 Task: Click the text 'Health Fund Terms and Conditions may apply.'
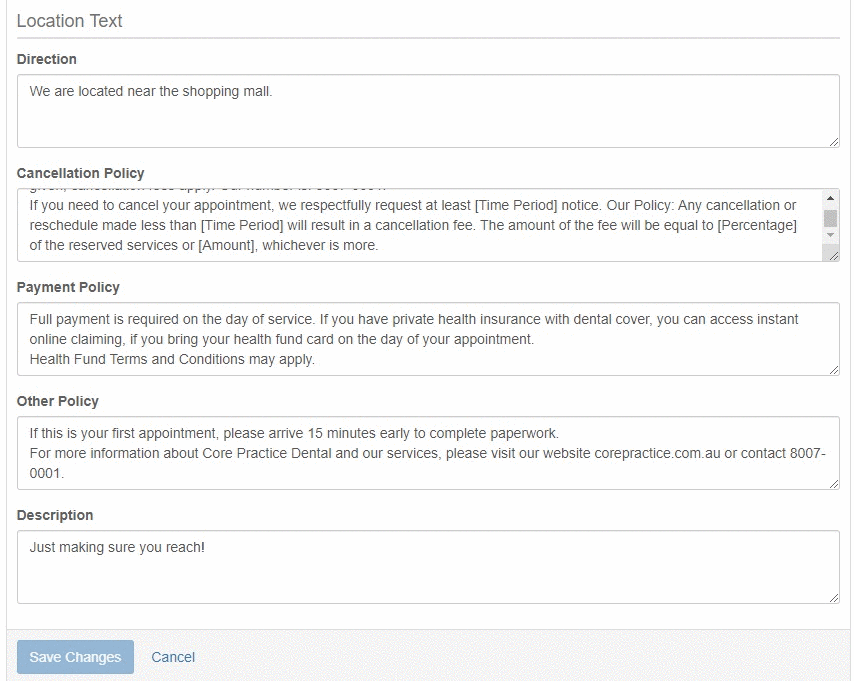[172, 359]
